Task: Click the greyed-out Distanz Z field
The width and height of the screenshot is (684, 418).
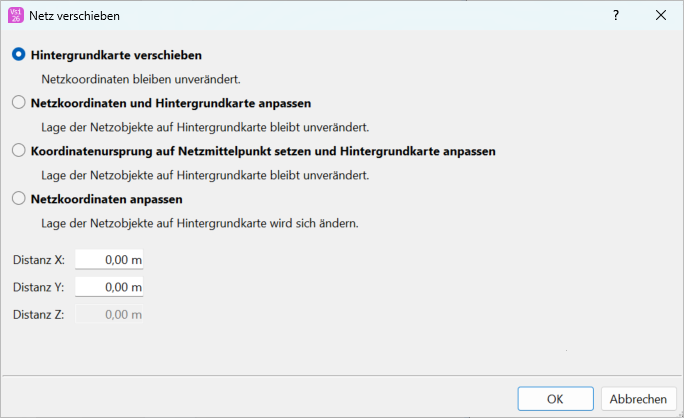Action: 109,314
